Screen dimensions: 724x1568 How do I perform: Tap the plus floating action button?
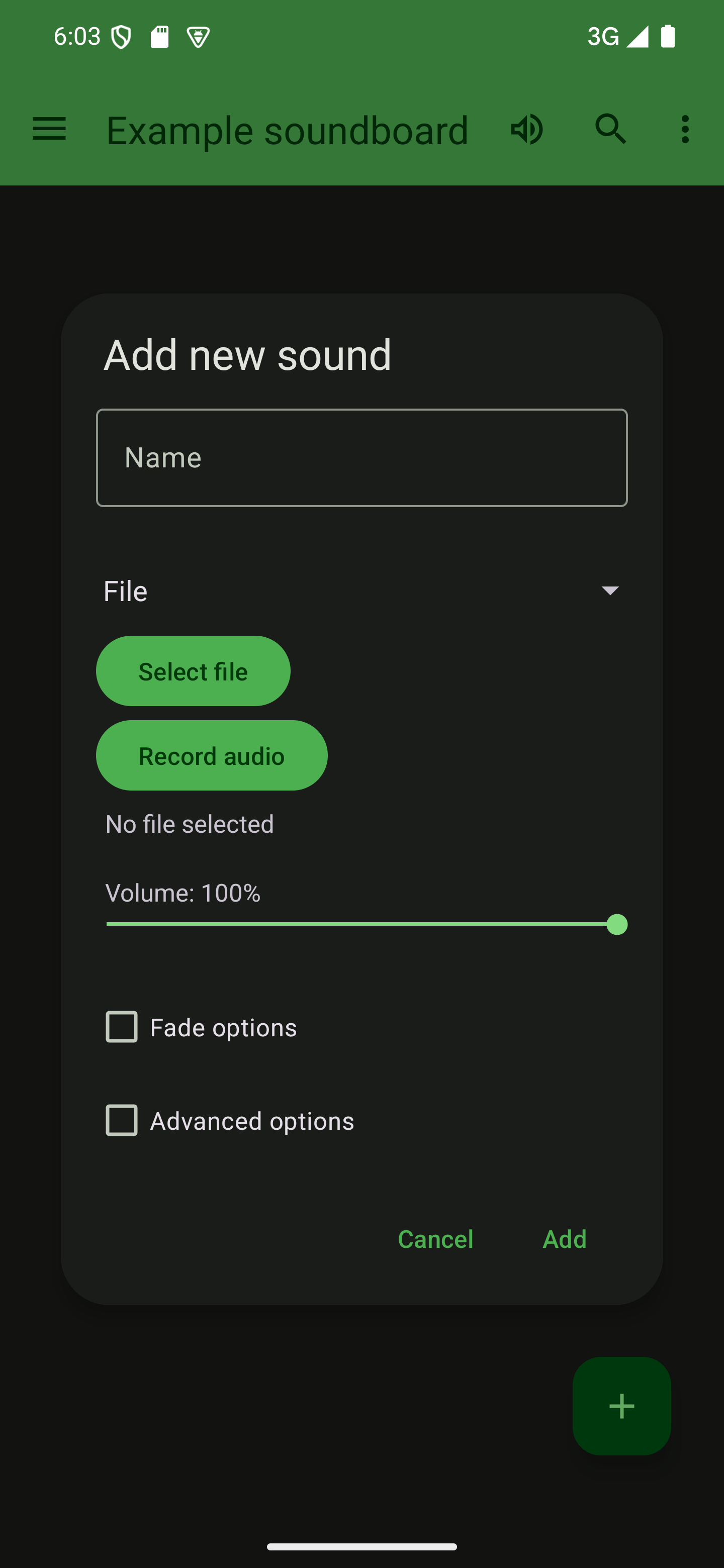tap(621, 1406)
